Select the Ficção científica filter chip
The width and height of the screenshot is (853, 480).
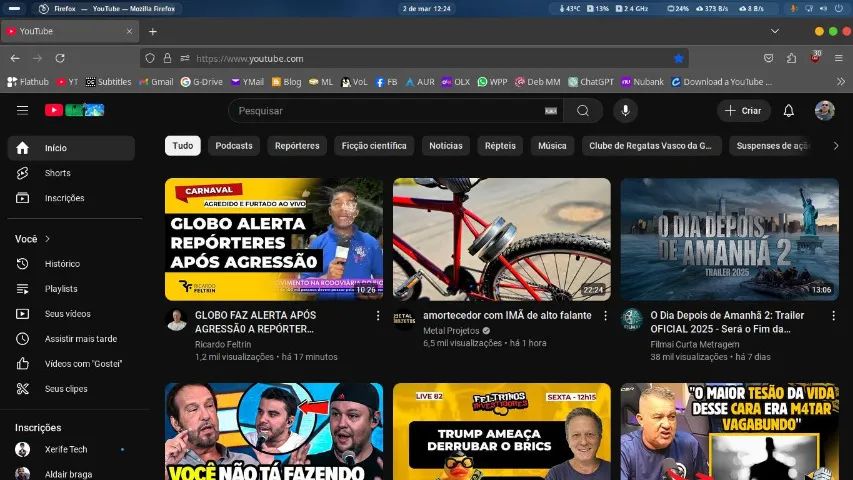374,146
